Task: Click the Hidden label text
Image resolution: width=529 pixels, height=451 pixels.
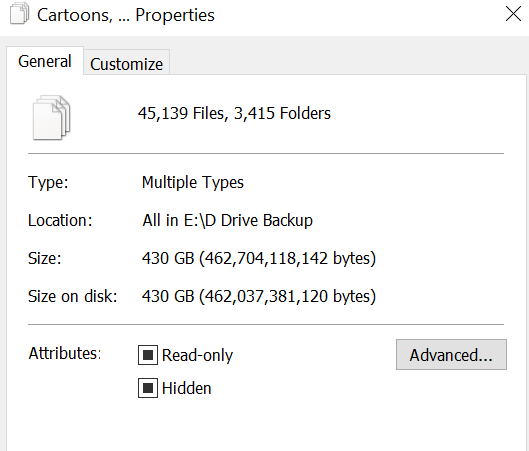Action: pyautogui.click(x=187, y=388)
